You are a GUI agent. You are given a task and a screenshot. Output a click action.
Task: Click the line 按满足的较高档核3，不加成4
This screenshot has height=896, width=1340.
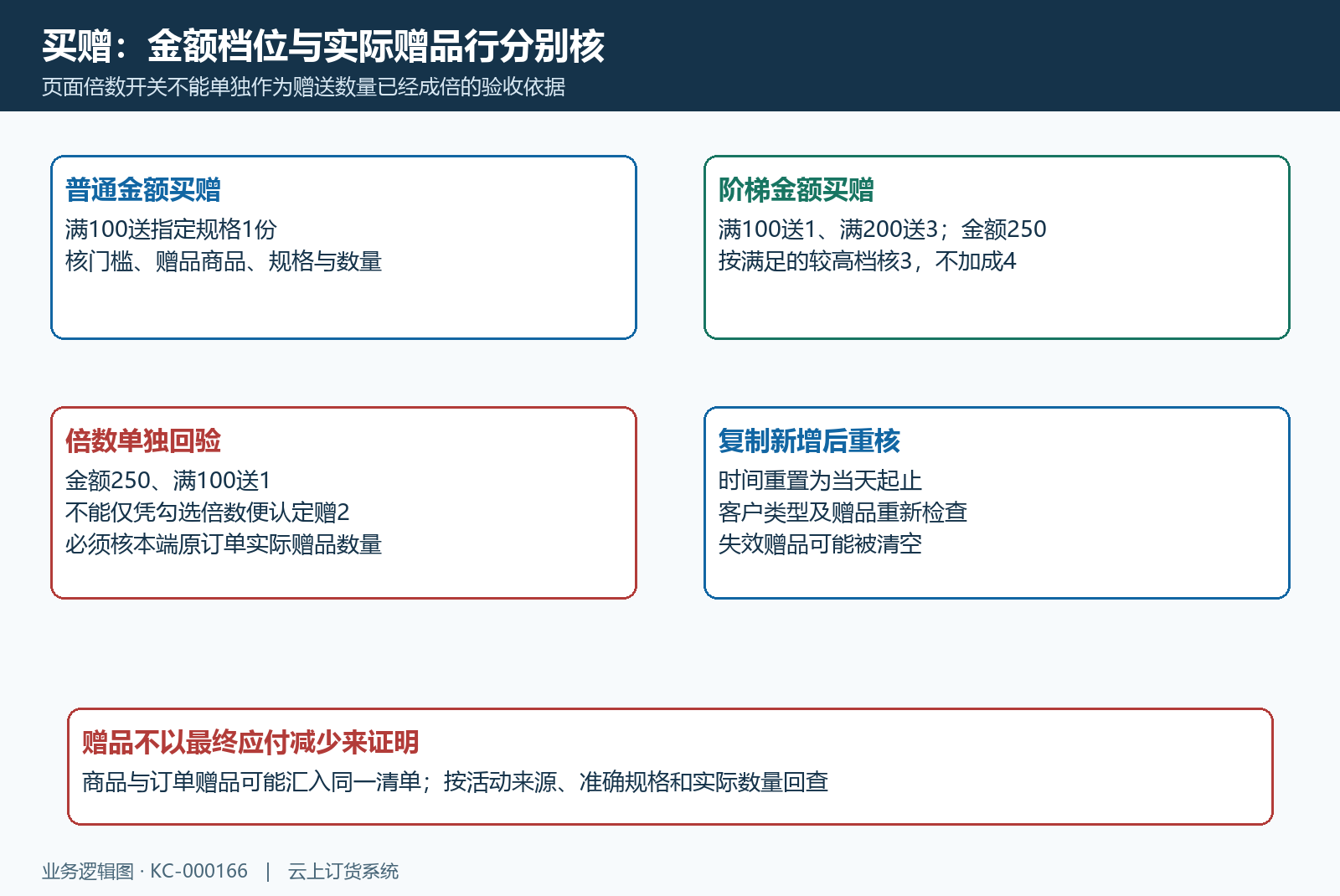[867, 261]
